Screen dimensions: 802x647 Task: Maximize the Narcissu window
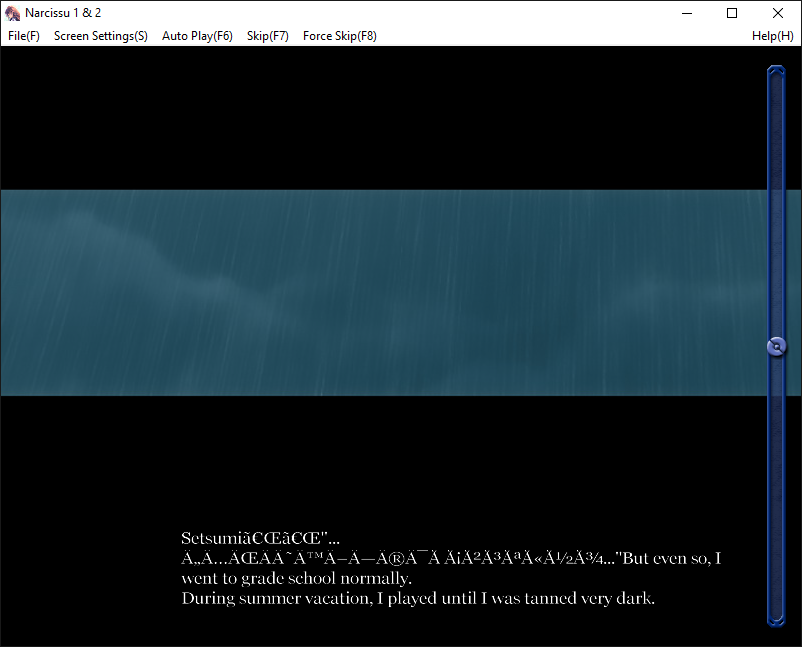(x=731, y=12)
